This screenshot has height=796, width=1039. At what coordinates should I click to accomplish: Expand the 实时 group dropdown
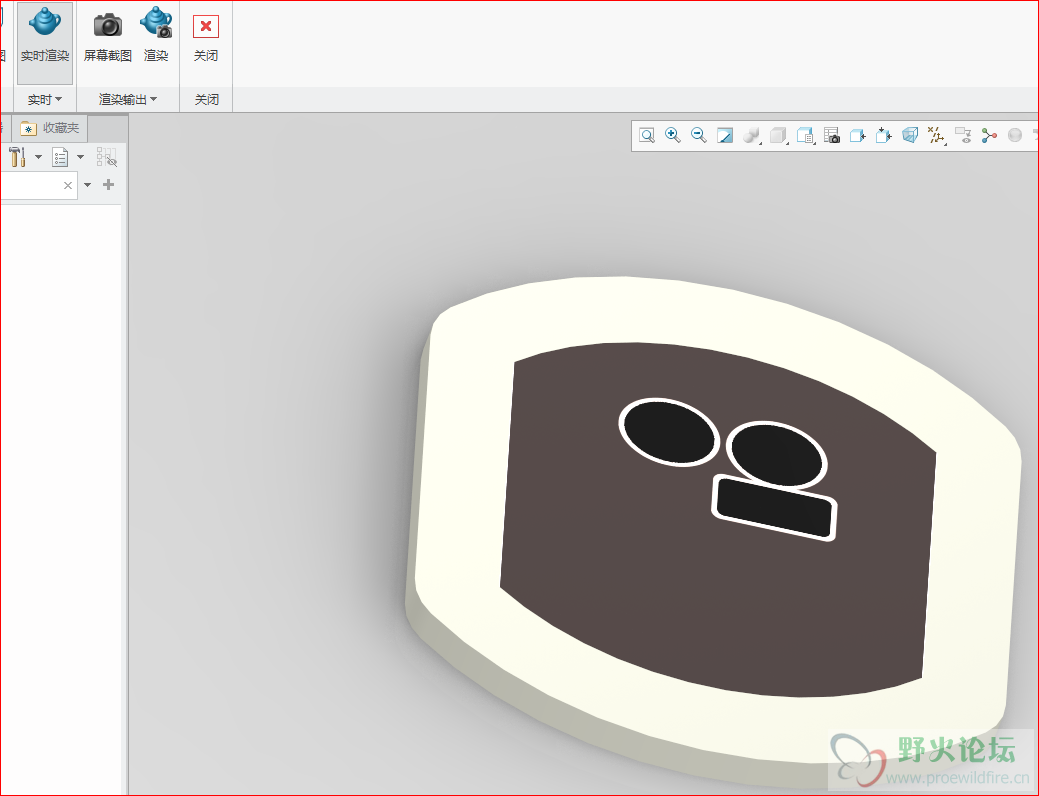[44, 99]
